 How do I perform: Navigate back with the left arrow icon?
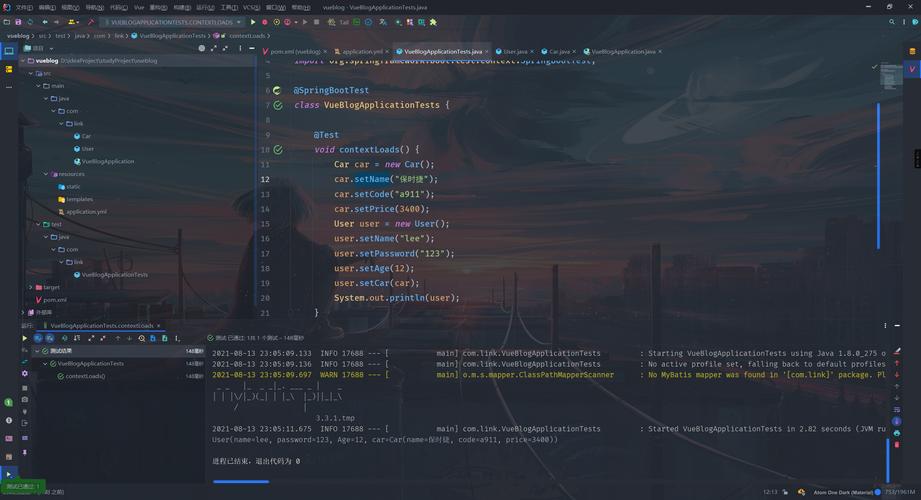[45, 22]
